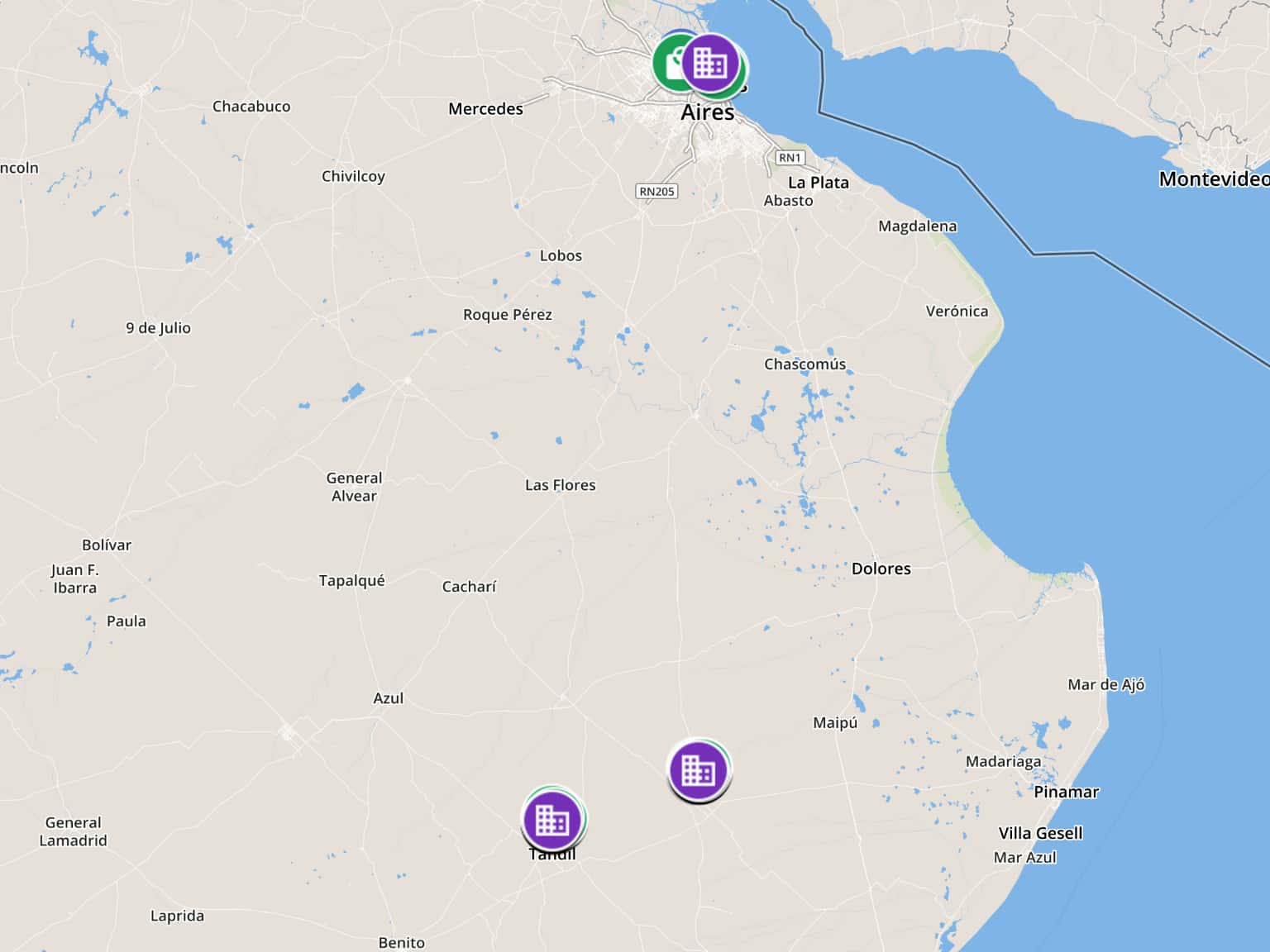1270x952 pixels.
Task: Select the Dolores town label
Action: point(881,569)
